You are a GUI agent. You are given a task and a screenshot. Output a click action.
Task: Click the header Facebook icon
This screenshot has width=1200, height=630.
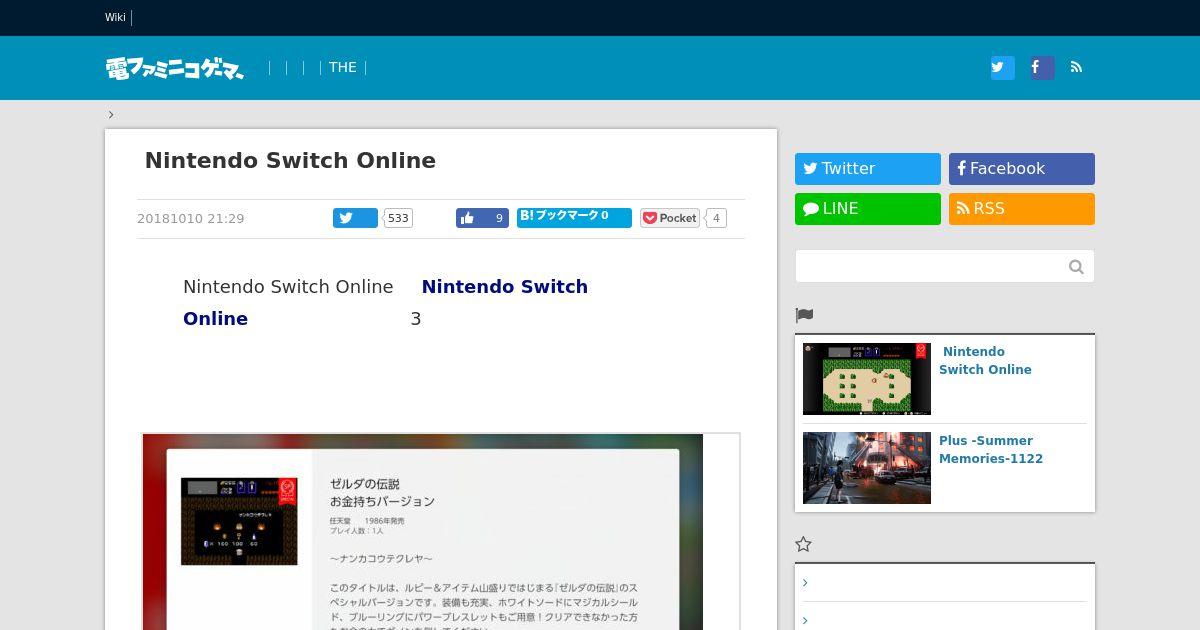1041,67
